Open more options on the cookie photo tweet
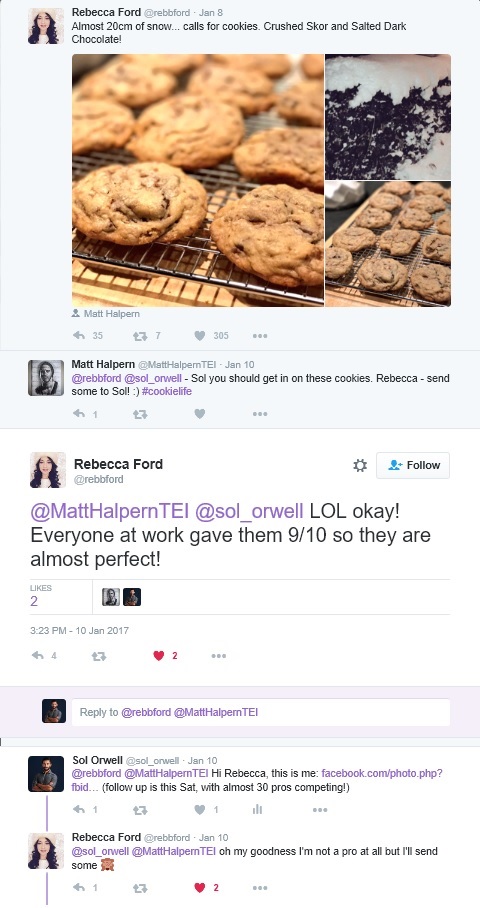The image size is (480, 908). [x=260, y=335]
